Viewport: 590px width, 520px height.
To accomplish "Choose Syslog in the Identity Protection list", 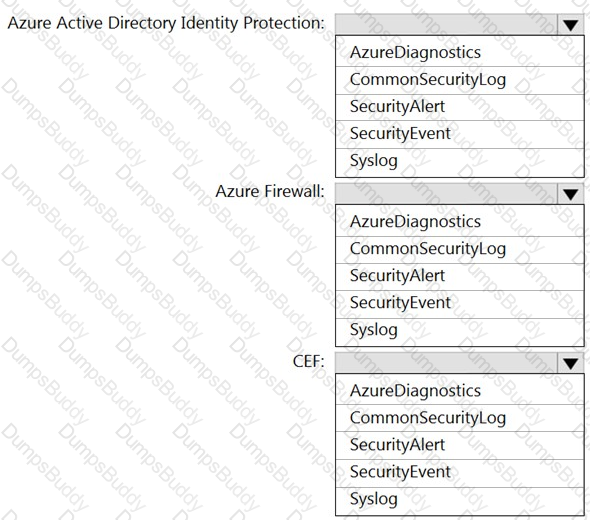I will point(460,162).
